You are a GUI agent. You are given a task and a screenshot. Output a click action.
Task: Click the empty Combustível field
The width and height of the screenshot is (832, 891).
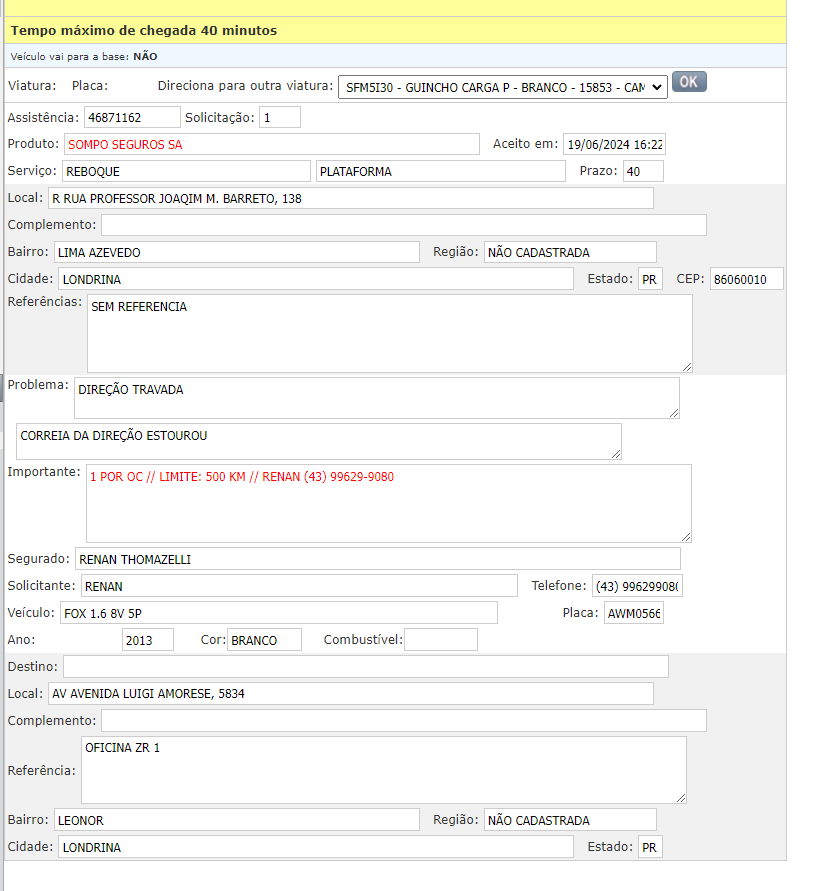pyautogui.click(x=441, y=640)
